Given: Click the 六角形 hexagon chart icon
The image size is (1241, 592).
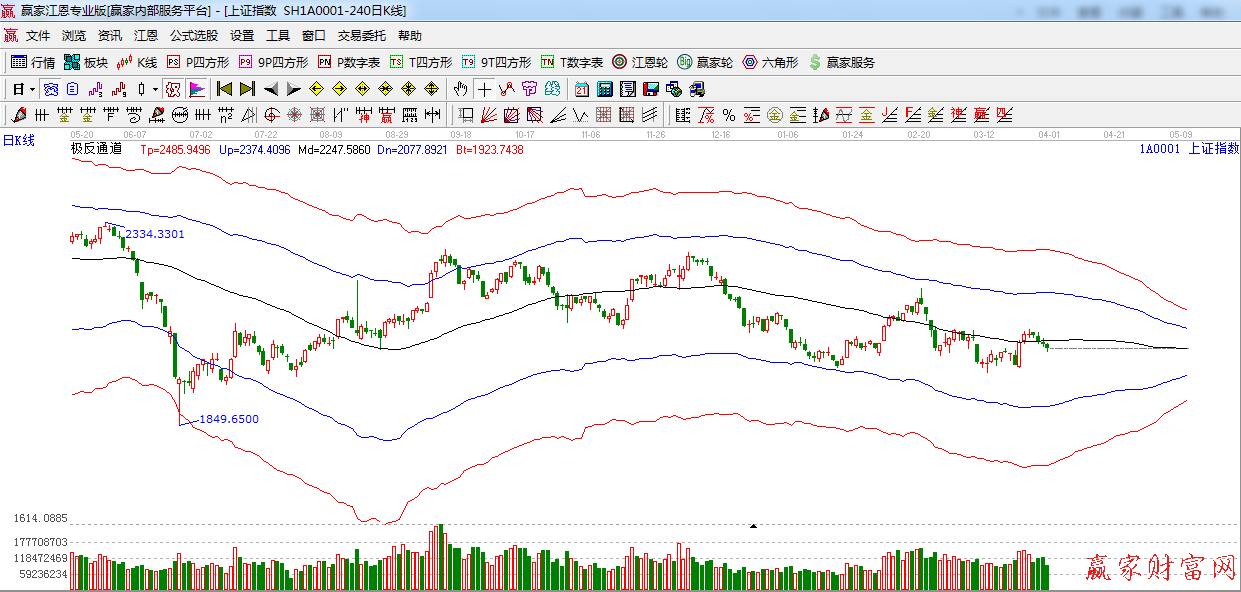Looking at the screenshot, I should pos(770,62).
